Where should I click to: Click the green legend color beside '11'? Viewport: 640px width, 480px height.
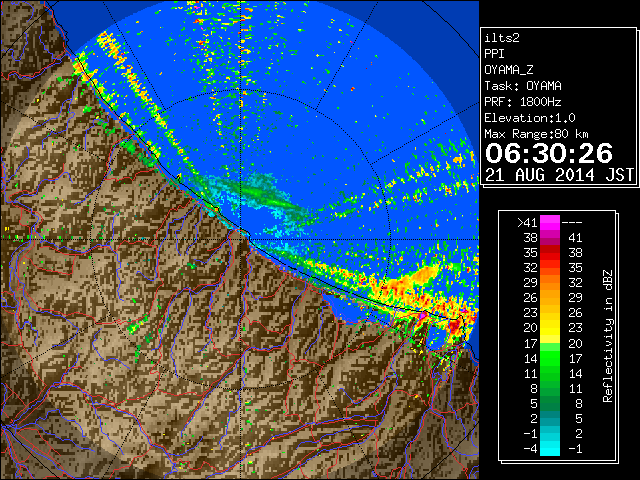coord(550,373)
